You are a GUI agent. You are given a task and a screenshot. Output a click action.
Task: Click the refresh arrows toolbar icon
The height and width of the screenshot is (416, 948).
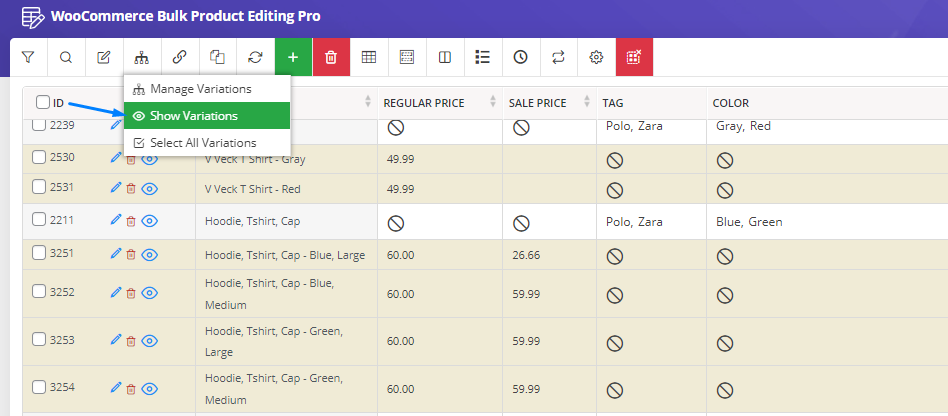(255, 57)
